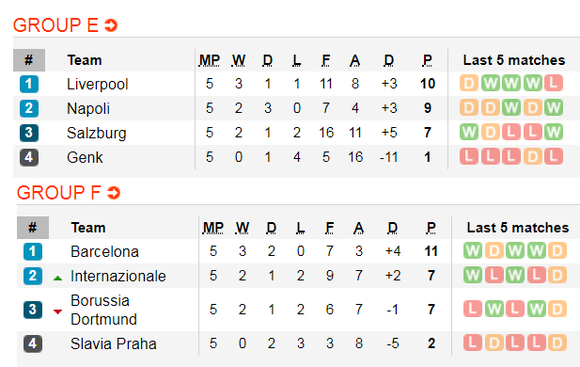Click the red down arrow beside Borussia Dortmund
Screen dimensions: 580x367
[x=58, y=312]
